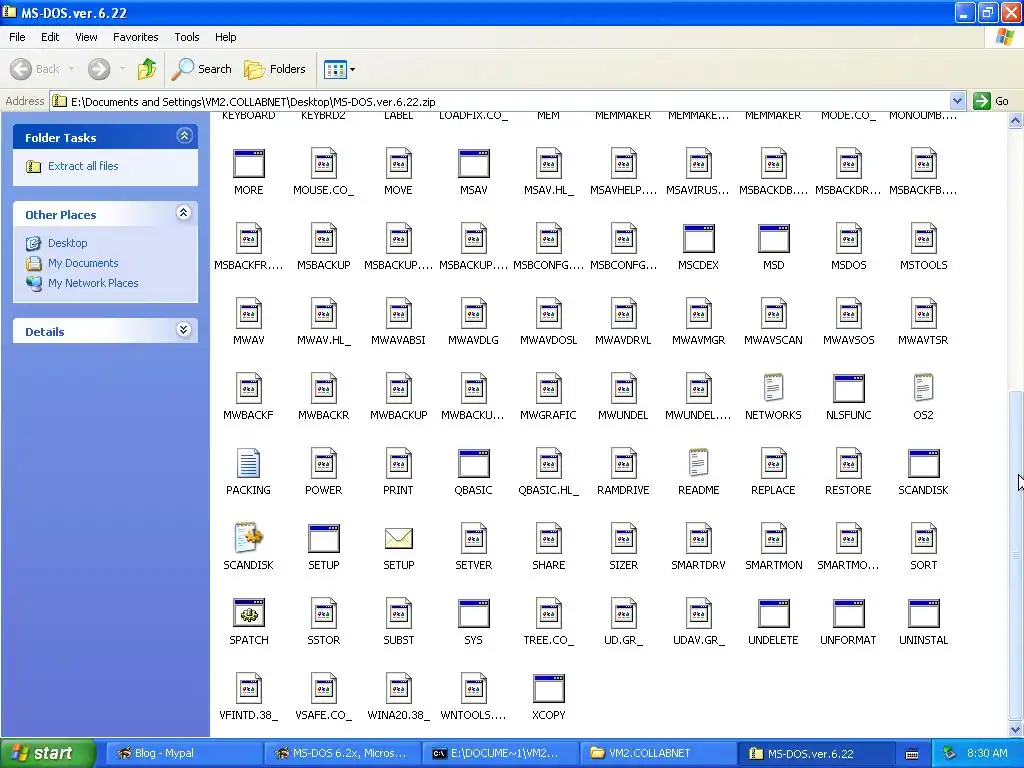
Task: Click the vertical scrollbar down arrow
Action: pos(1016,729)
